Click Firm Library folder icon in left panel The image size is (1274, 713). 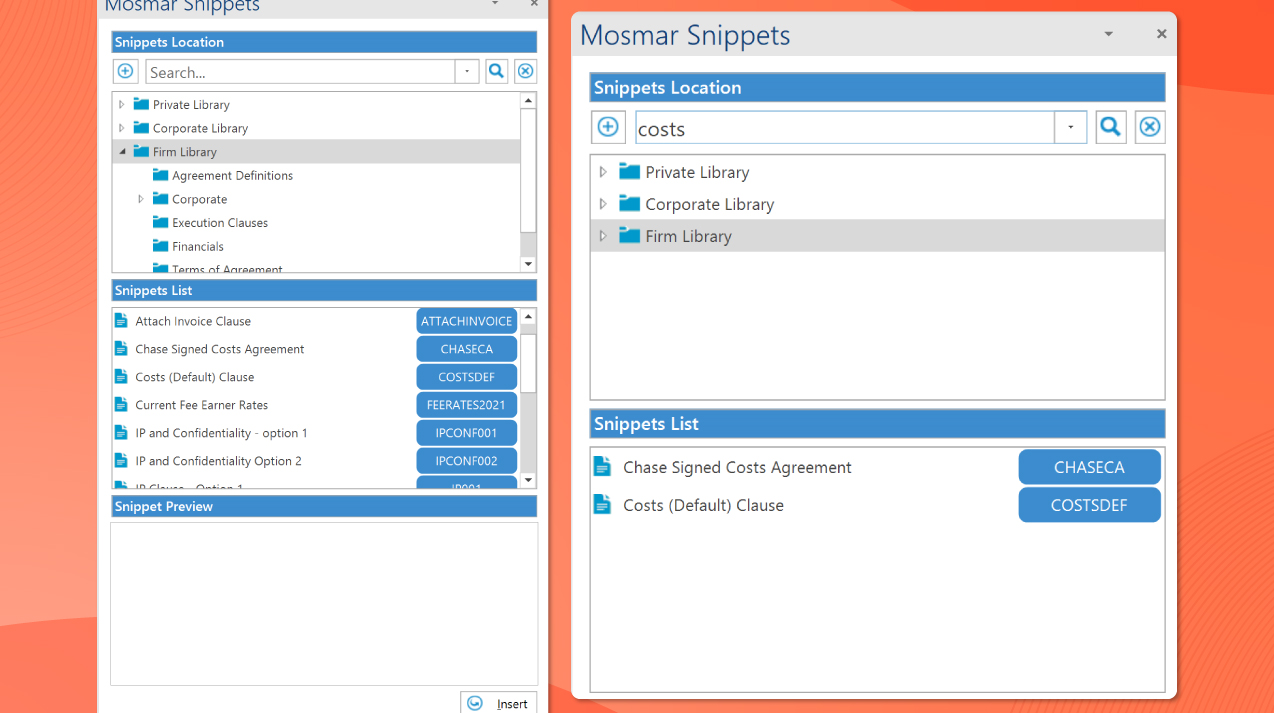pos(141,152)
